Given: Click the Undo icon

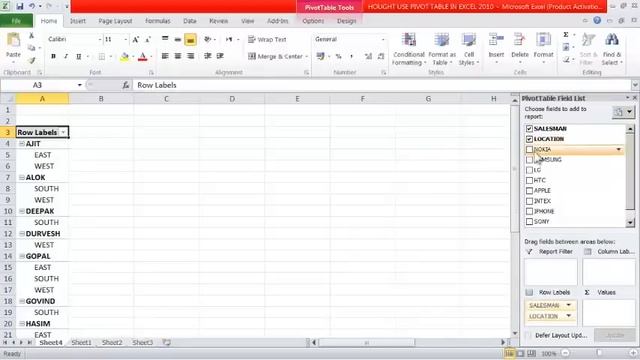Looking at the screenshot, I should point(31,7).
